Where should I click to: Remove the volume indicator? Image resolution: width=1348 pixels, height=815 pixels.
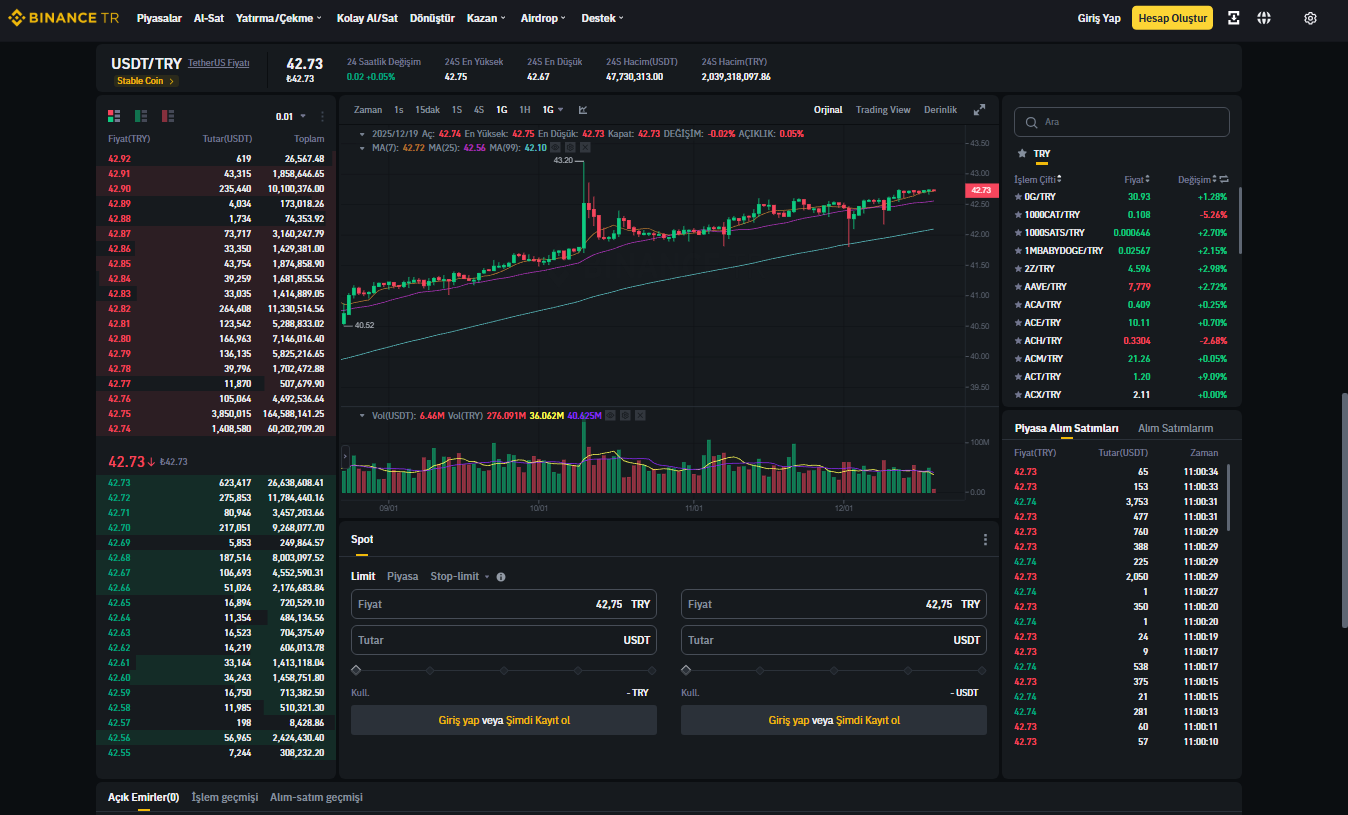[640, 415]
